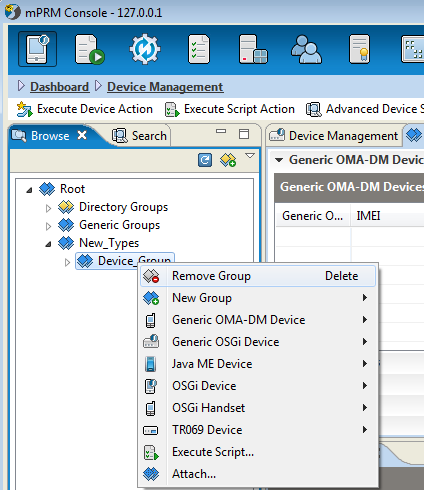Open the New Group submenu
424x490 pixels.
[x=258, y=298]
